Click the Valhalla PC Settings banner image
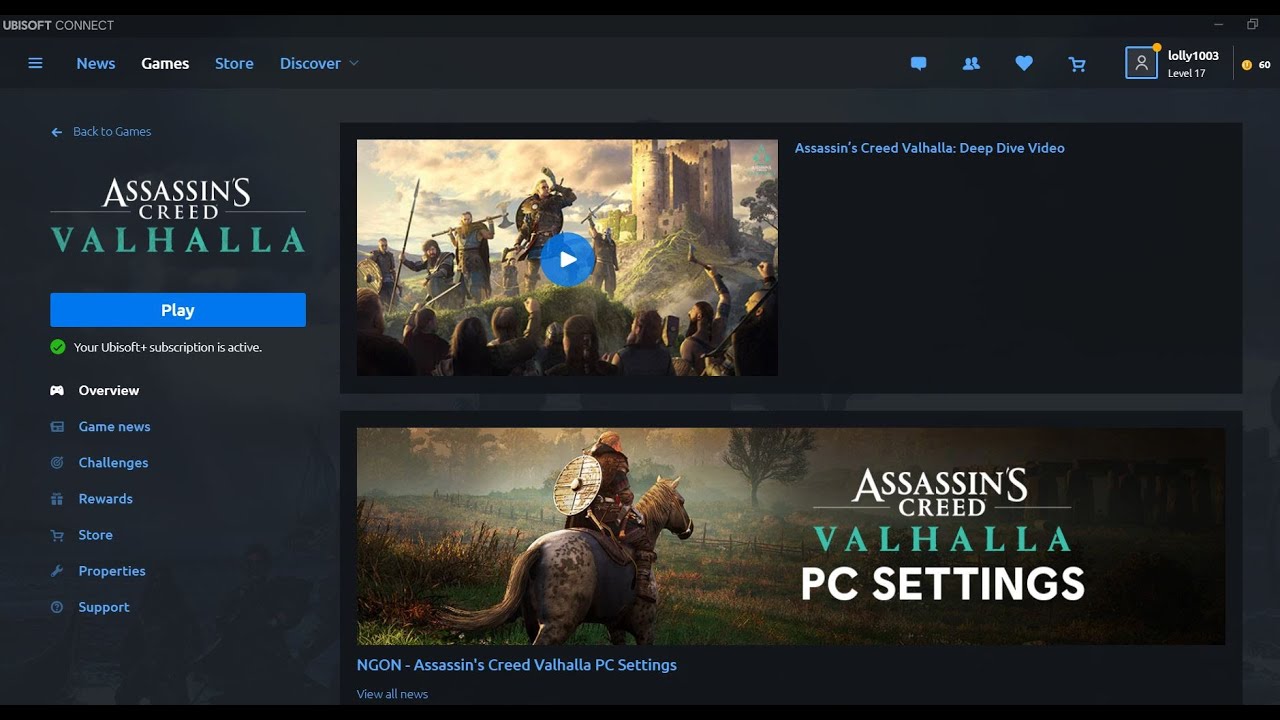Viewport: 1280px width, 720px height. coord(791,536)
